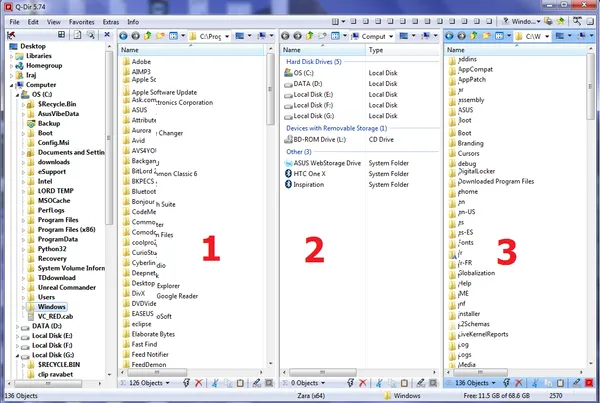Click the Other (3) group header

tap(298, 152)
